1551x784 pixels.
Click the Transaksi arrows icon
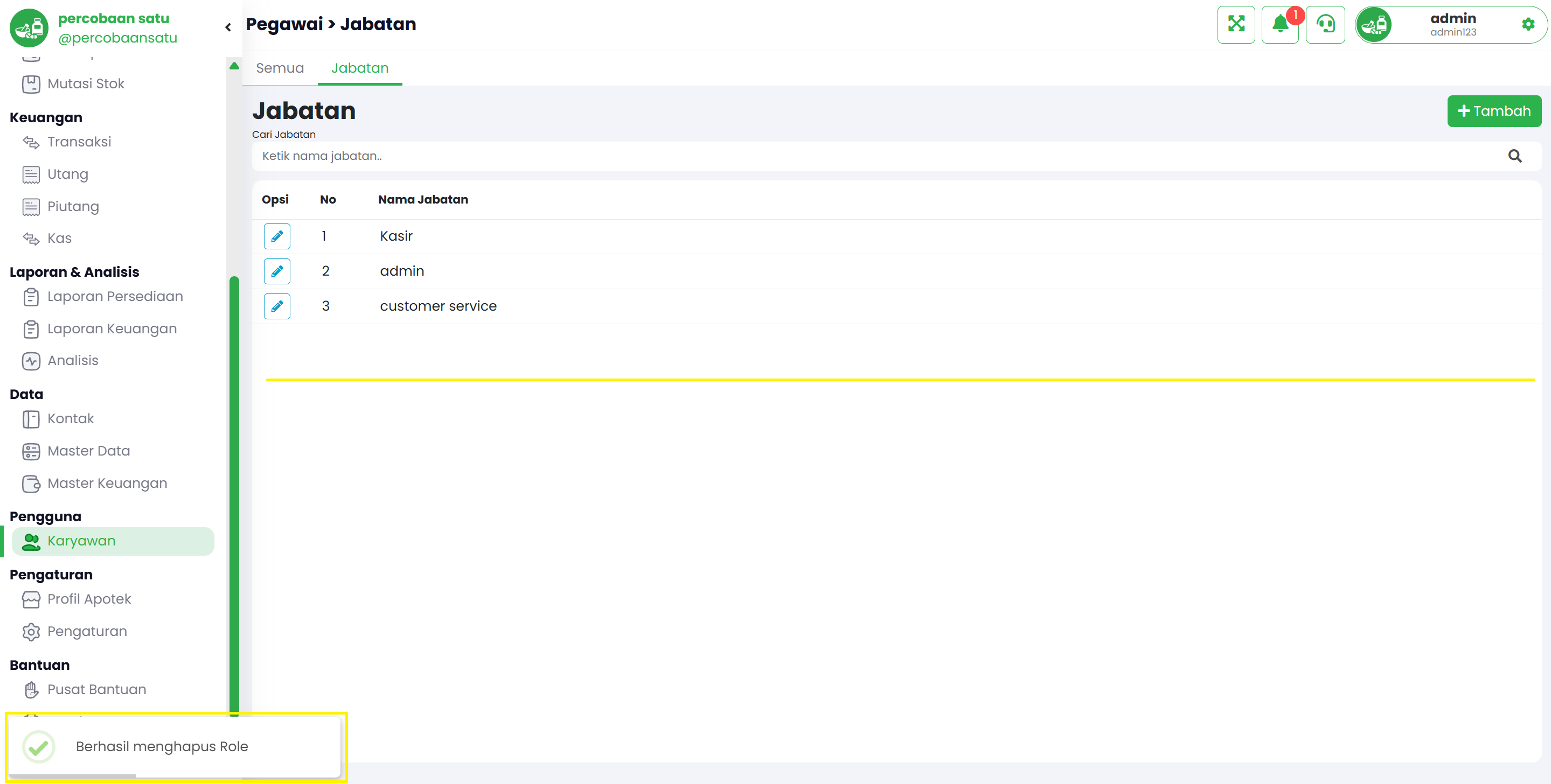tap(31, 143)
